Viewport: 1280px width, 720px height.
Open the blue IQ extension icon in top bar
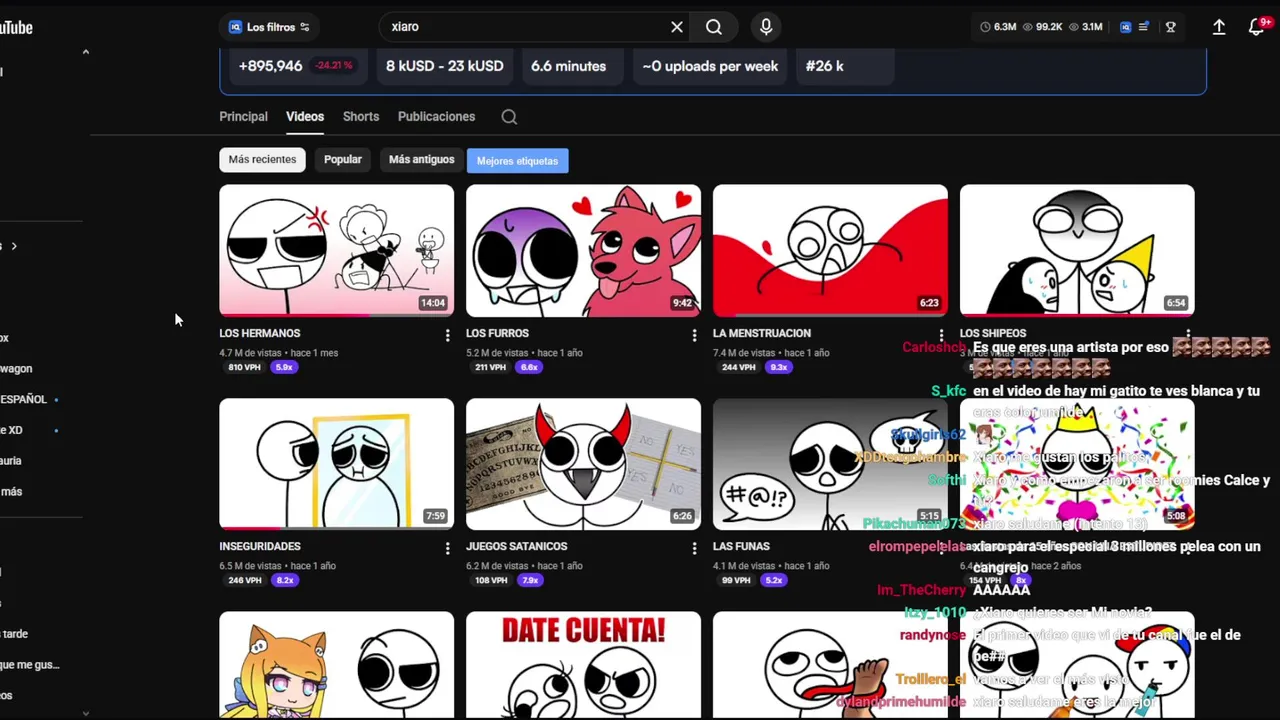1125,27
